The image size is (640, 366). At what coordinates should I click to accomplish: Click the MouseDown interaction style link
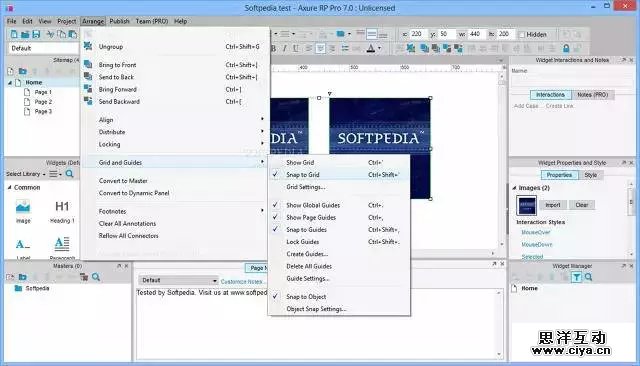coord(537,244)
